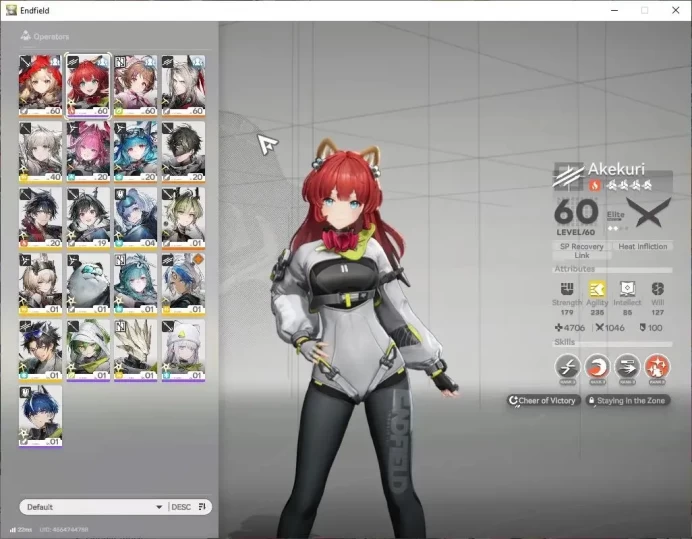Select the green-haired white-hooded operator
Viewport: 692px width, 539px height.
pyautogui.click(x=88, y=351)
